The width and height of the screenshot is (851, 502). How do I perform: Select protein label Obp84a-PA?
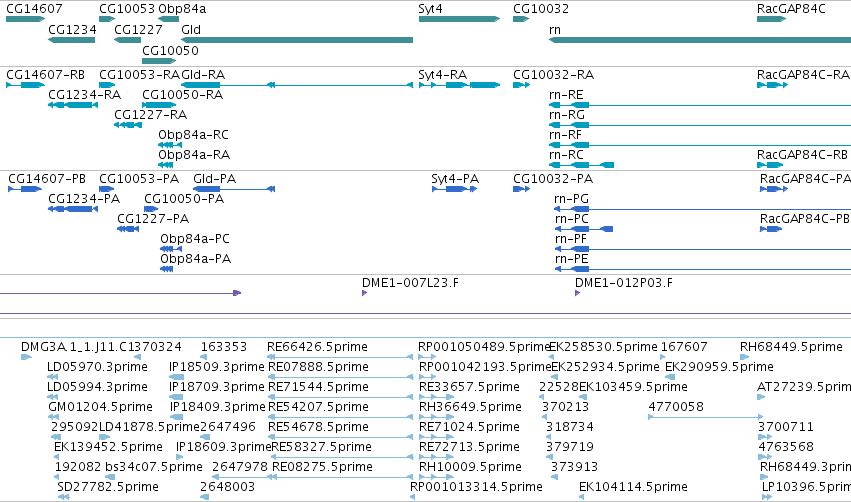tap(195, 259)
